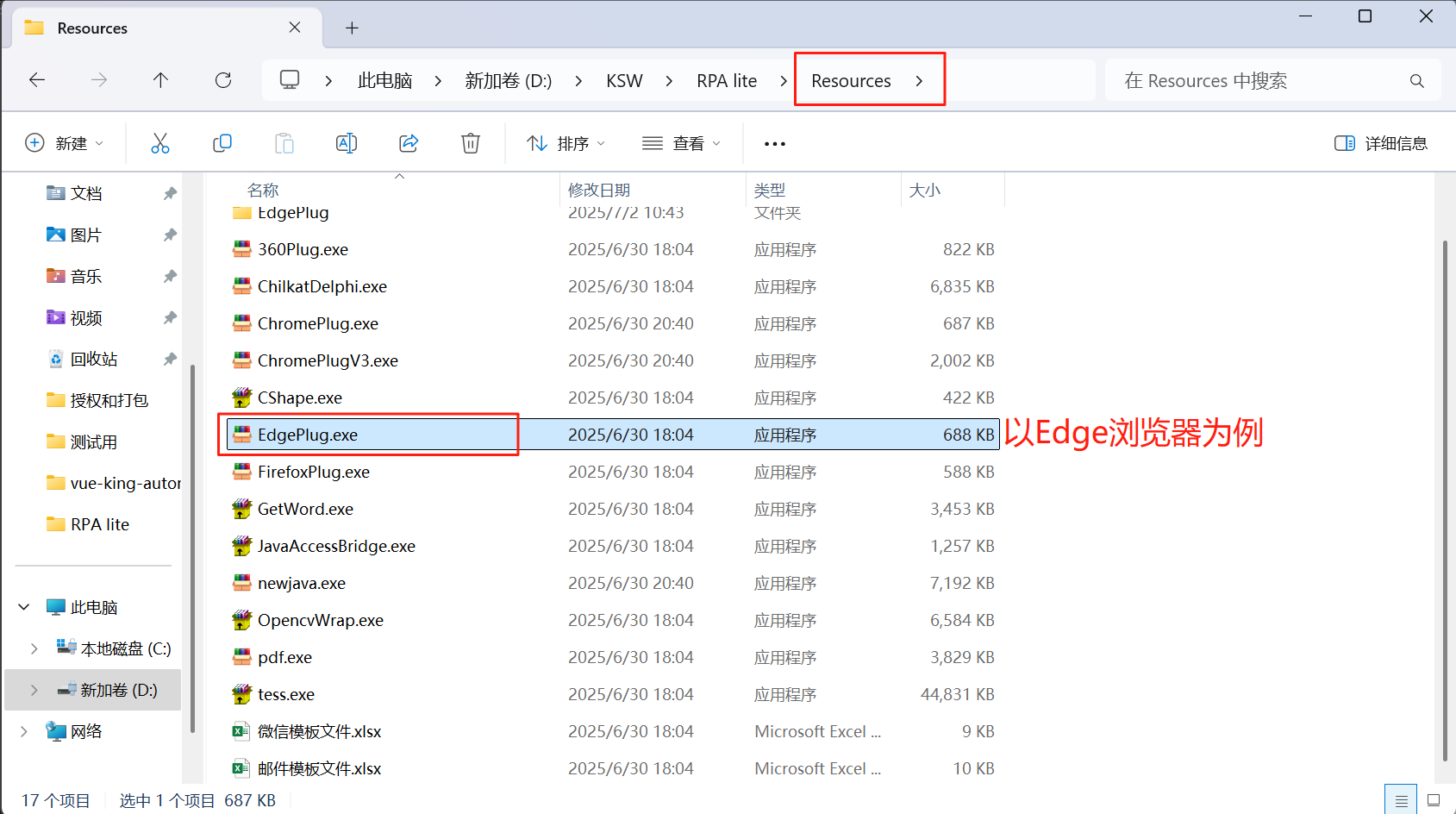Click the Copy icon in toolbar

[x=222, y=143]
